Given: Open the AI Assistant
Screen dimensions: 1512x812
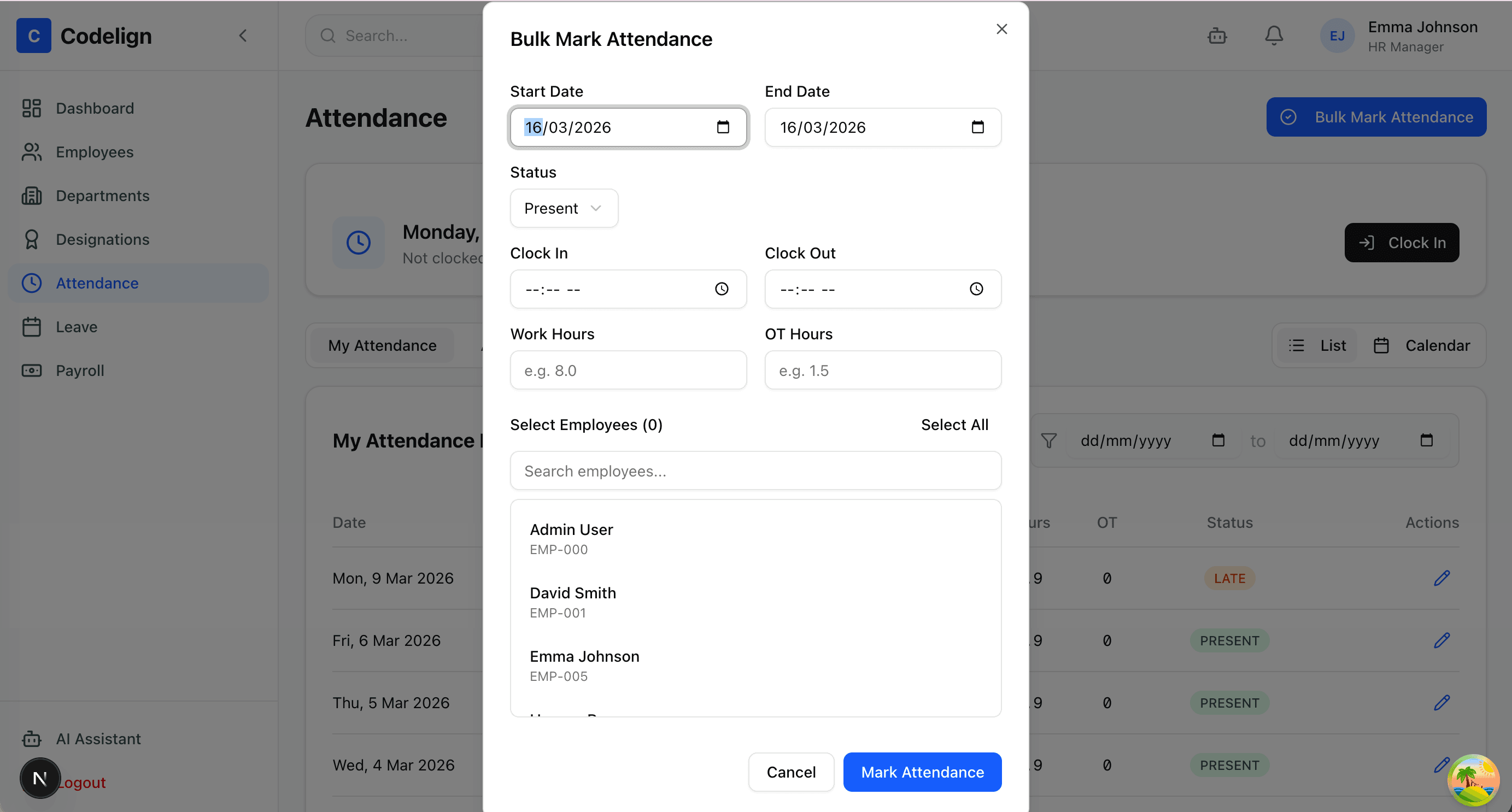Looking at the screenshot, I should [98, 739].
